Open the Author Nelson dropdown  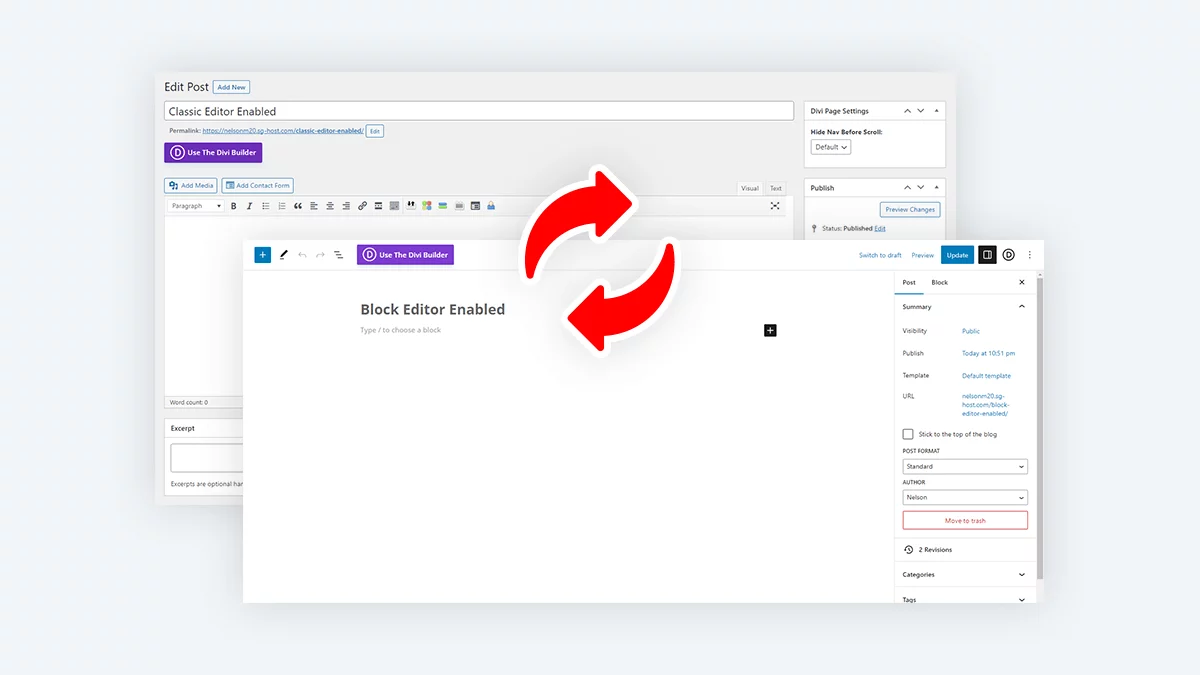coord(965,498)
